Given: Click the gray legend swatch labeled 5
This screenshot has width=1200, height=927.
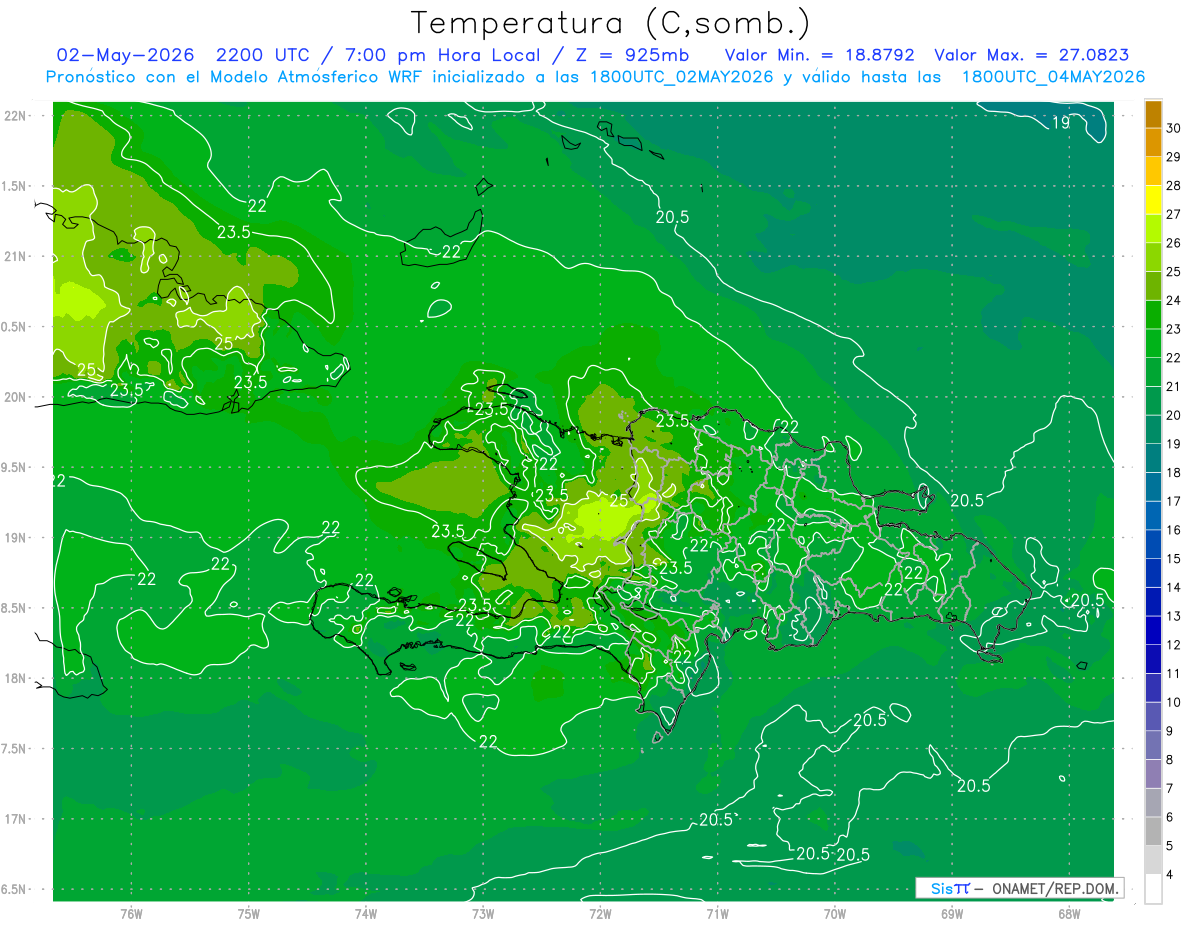Looking at the screenshot, I should point(1153,831).
